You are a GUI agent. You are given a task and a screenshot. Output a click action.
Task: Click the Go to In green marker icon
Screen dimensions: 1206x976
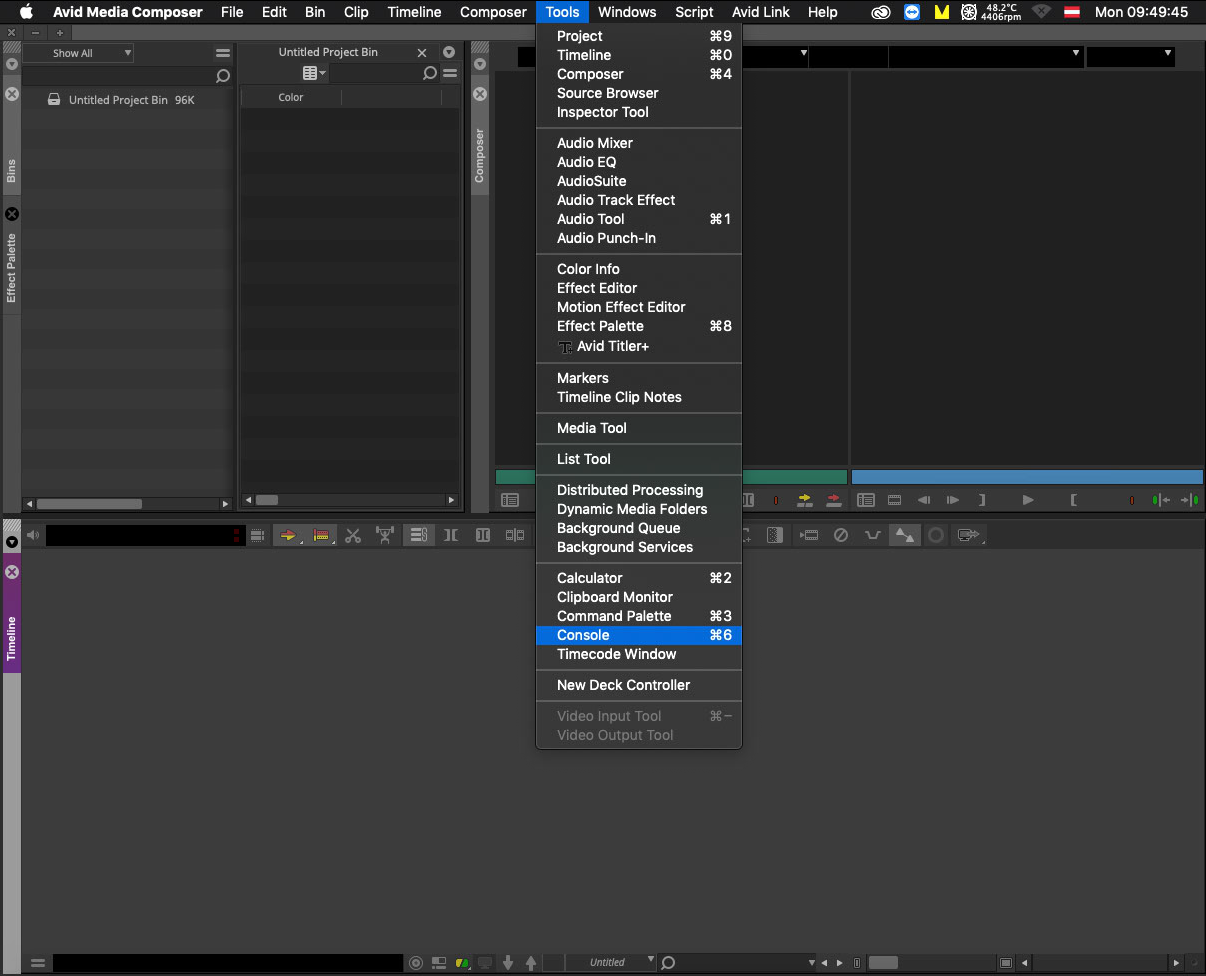(1160, 500)
